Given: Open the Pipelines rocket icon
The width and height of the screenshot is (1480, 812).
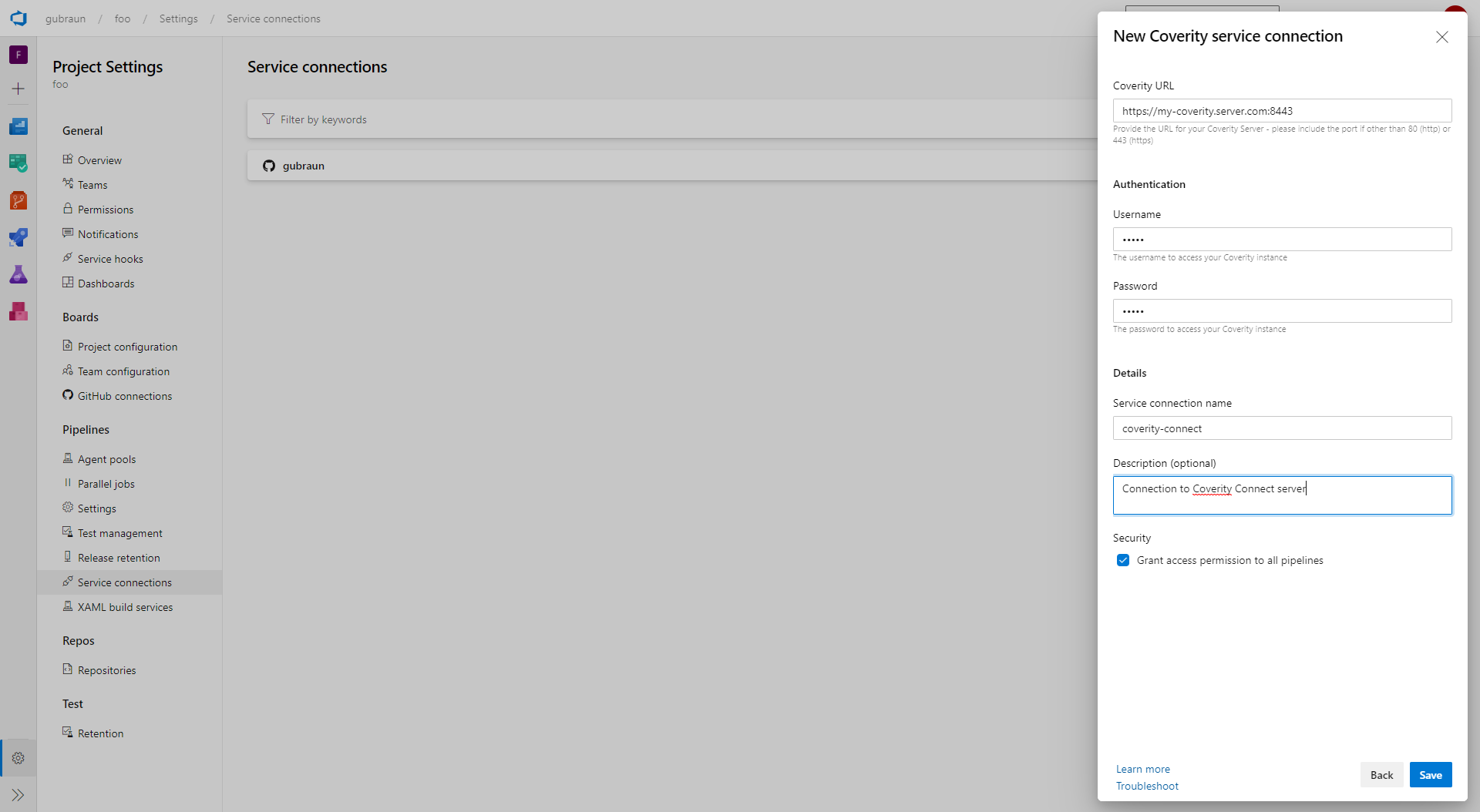Looking at the screenshot, I should point(18,237).
